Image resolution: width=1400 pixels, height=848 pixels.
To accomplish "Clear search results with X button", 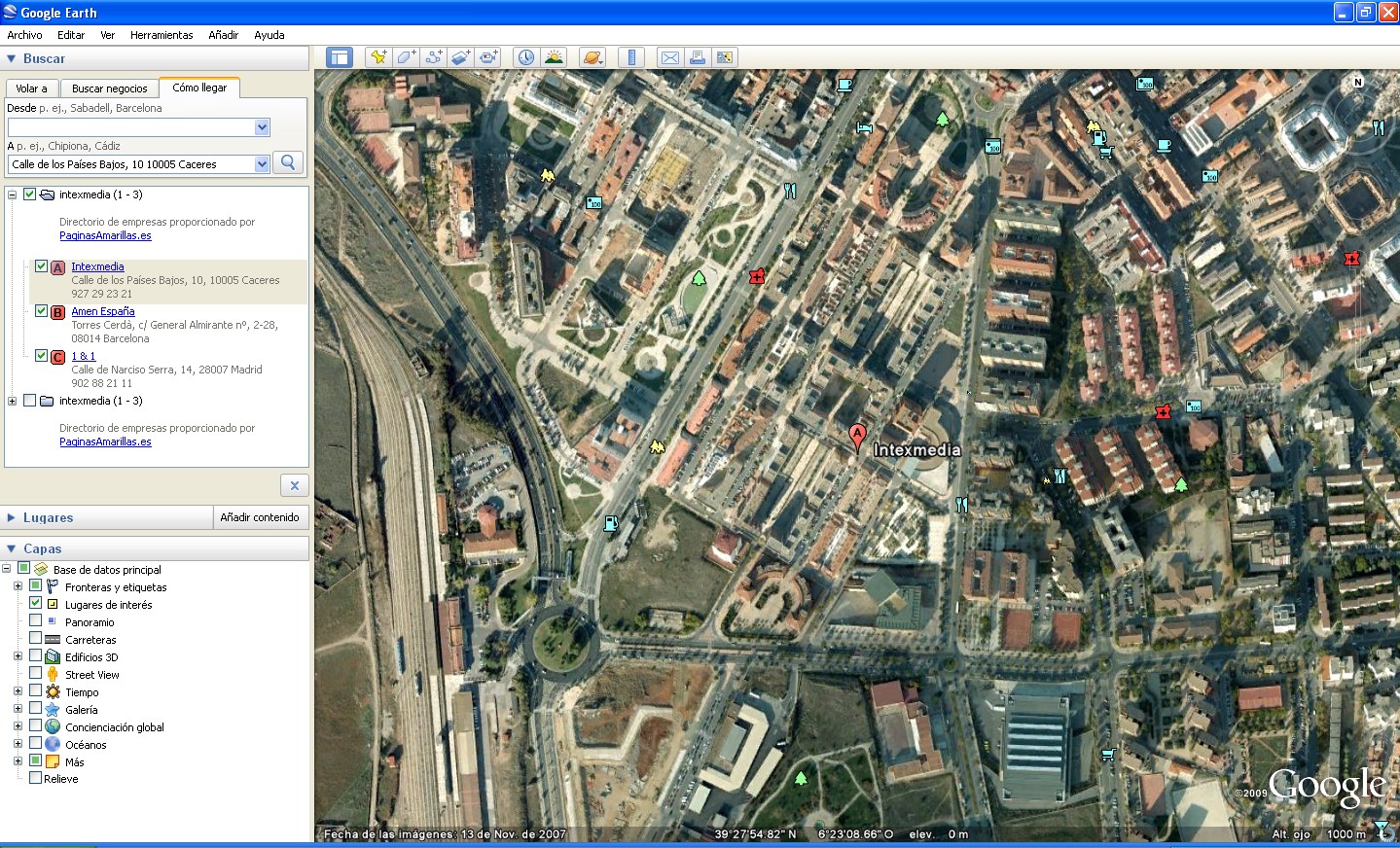I will [x=294, y=485].
